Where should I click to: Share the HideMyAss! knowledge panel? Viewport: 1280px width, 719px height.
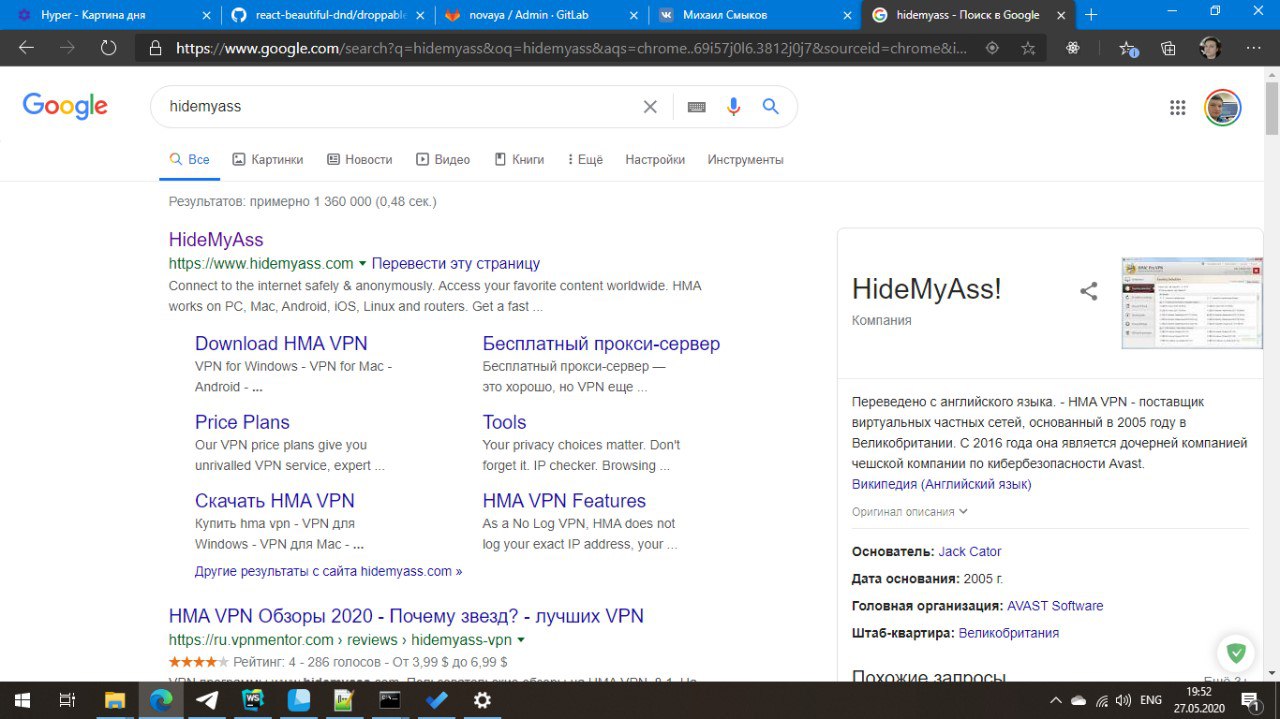[1089, 291]
